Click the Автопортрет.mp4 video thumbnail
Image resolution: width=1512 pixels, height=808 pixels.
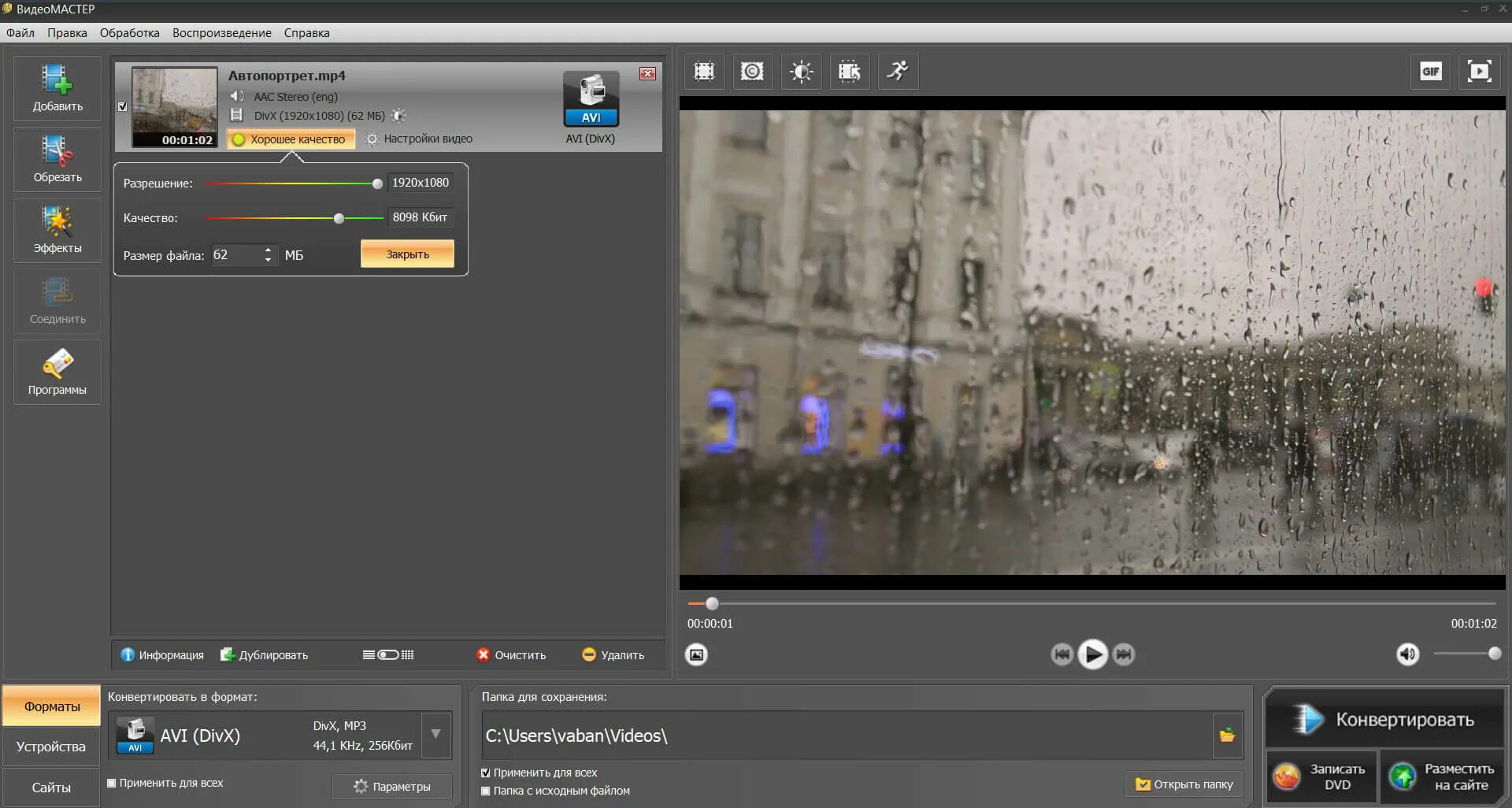coord(174,107)
